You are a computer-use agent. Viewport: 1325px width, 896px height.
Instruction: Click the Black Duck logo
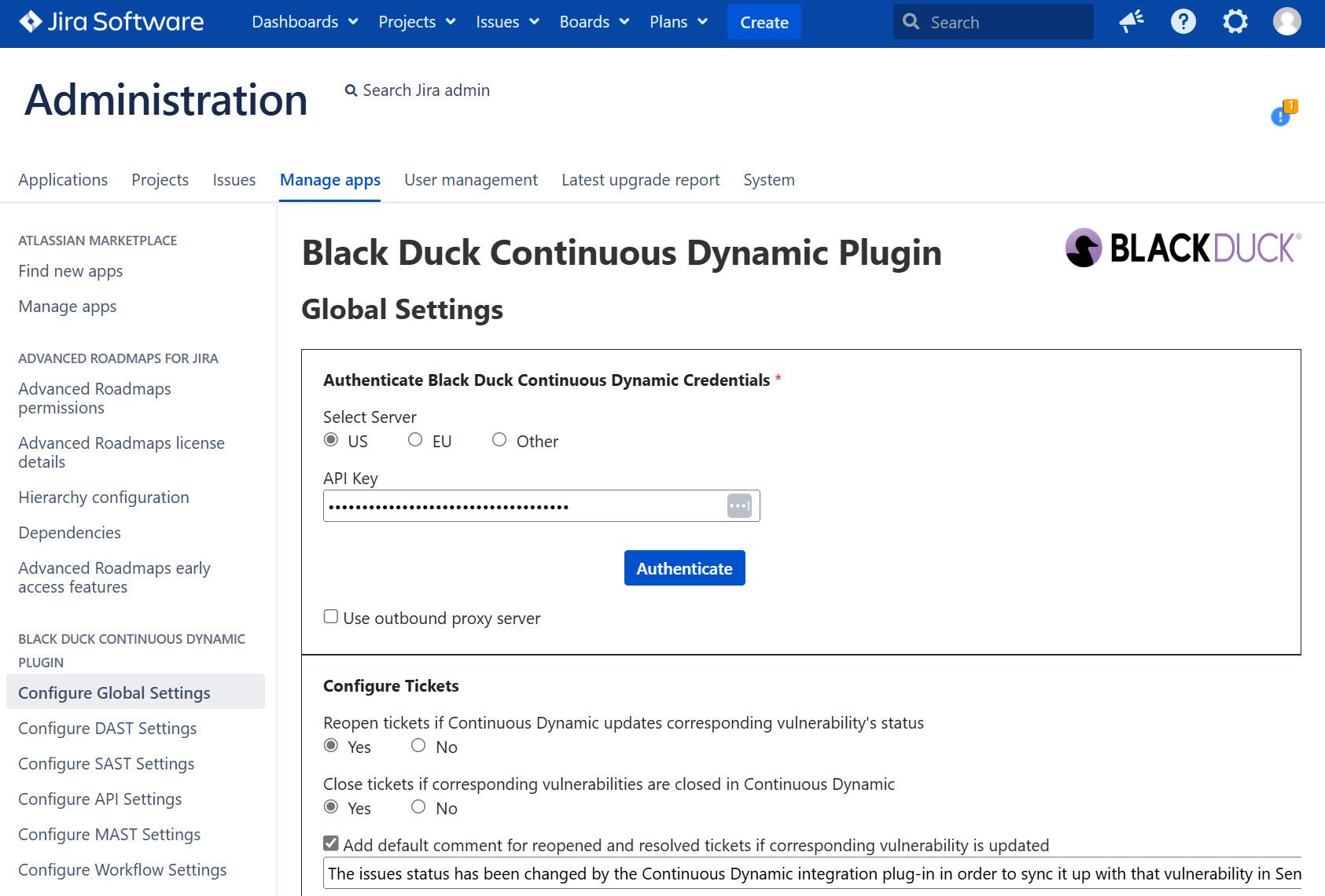pos(1183,248)
